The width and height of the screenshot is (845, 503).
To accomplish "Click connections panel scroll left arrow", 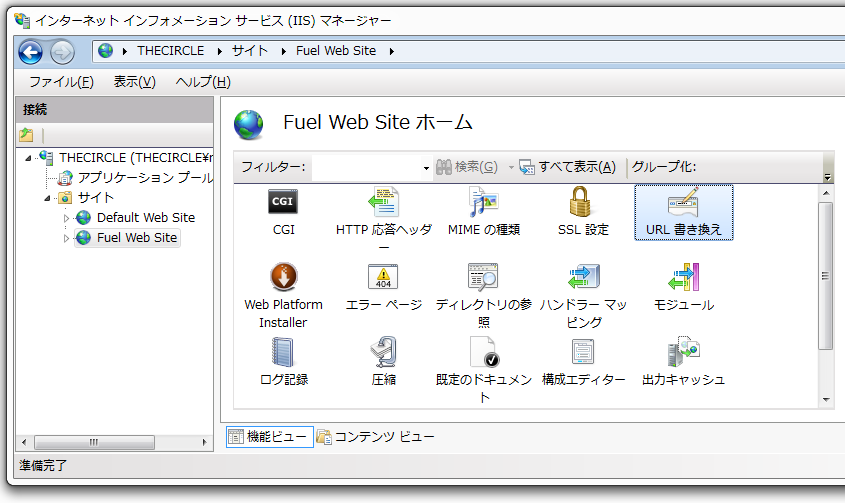I will [24, 443].
